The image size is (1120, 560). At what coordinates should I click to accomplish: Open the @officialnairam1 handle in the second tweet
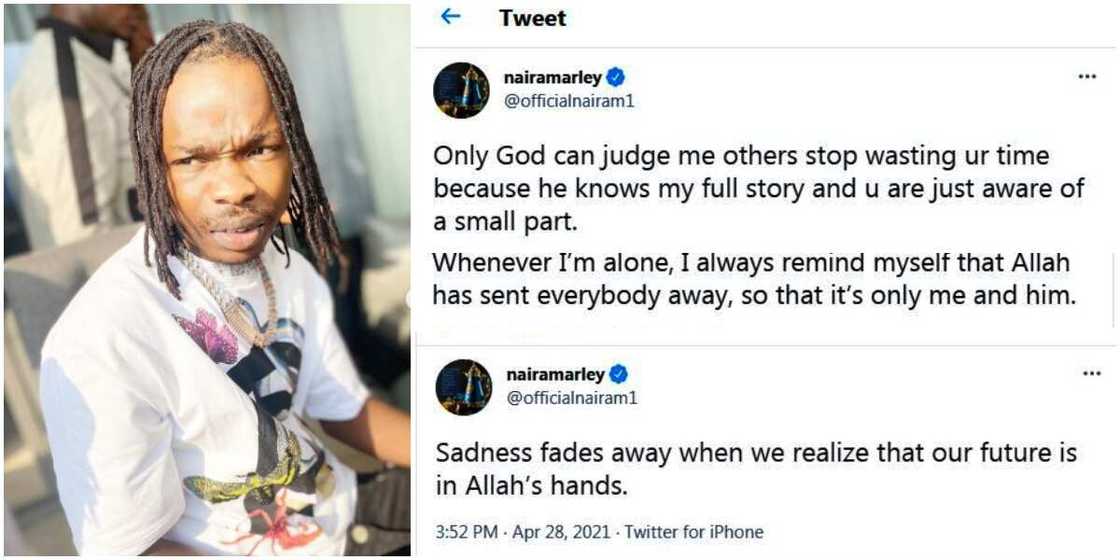[x=569, y=398]
